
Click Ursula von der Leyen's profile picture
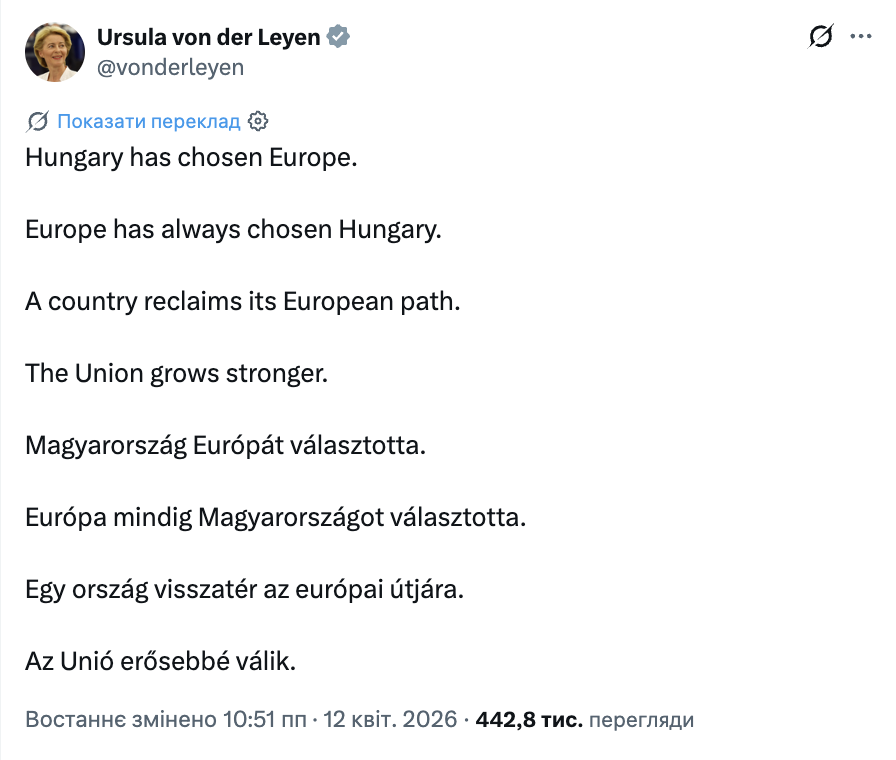pos(56,51)
